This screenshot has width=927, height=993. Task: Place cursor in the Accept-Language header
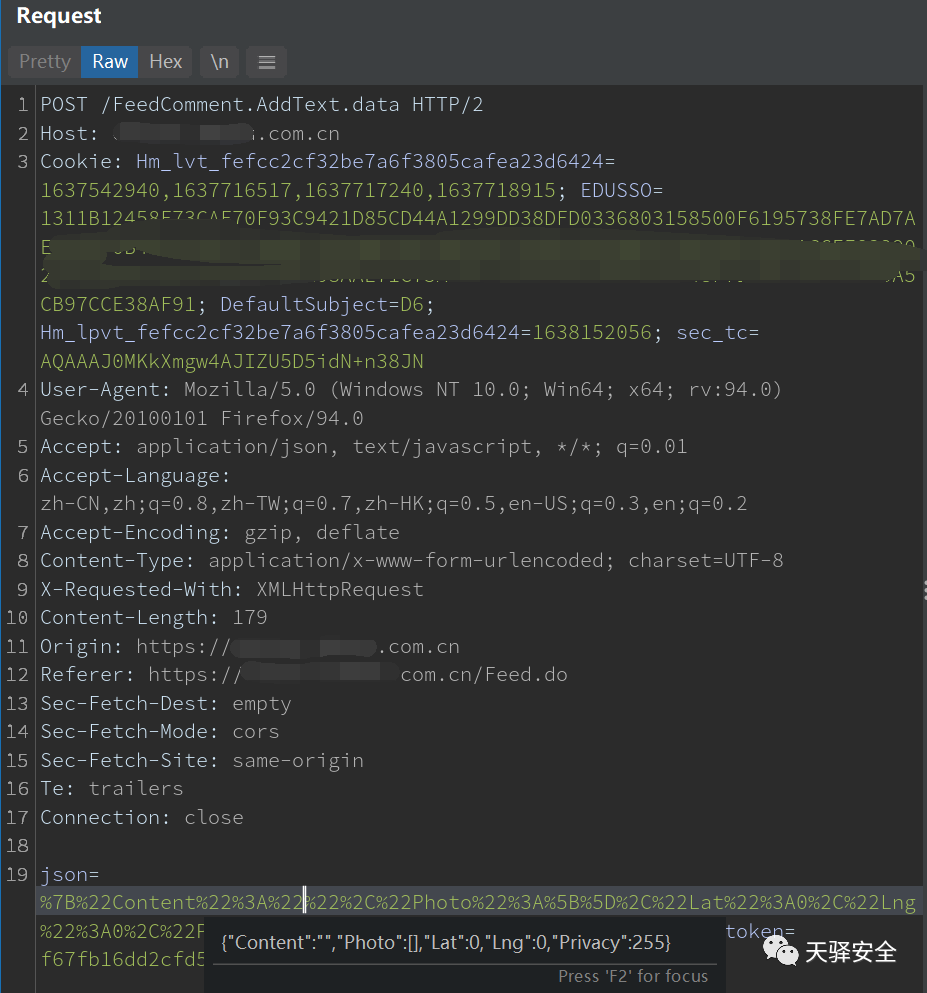(x=134, y=476)
